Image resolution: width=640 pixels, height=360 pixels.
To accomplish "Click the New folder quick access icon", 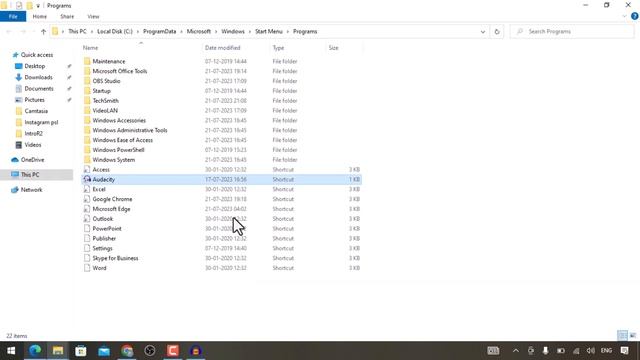I will tap(29, 6).
